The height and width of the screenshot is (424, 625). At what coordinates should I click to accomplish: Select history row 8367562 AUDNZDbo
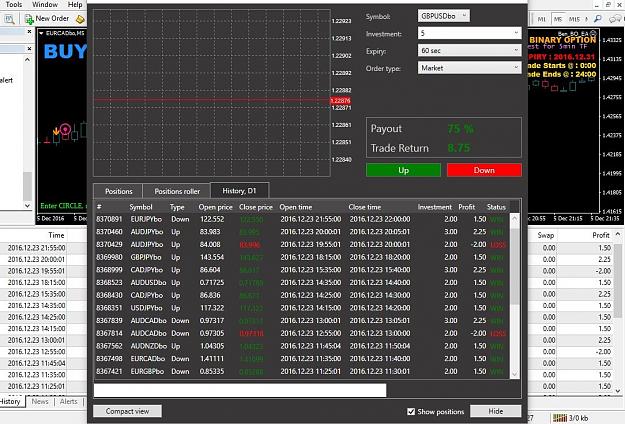click(x=301, y=346)
